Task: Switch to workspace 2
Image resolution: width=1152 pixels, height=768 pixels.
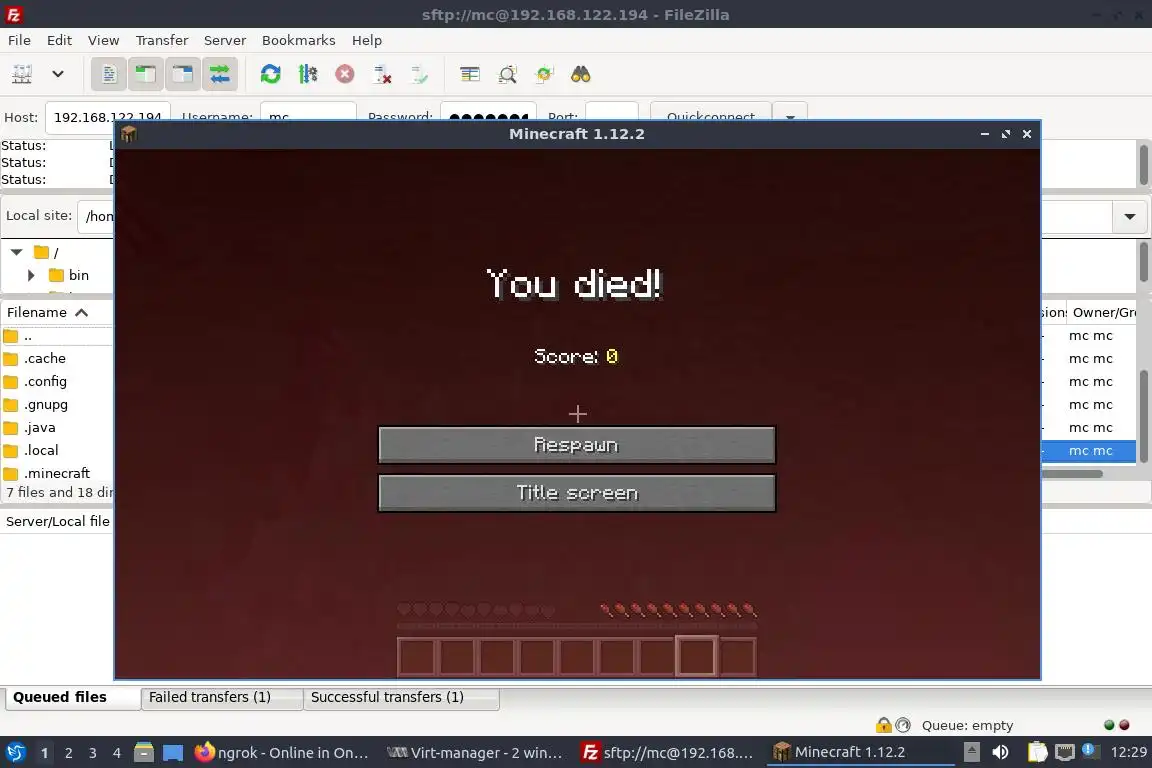Action: [x=68, y=753]
